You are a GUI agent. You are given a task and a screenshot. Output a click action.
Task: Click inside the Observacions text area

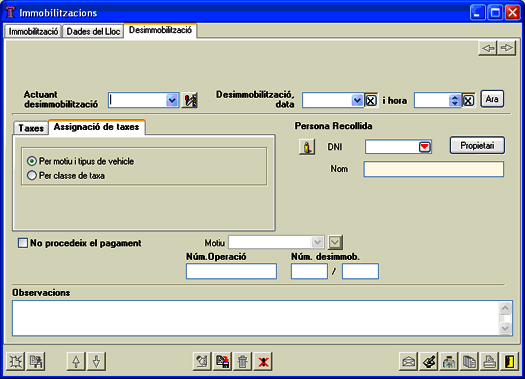(255, 318)
